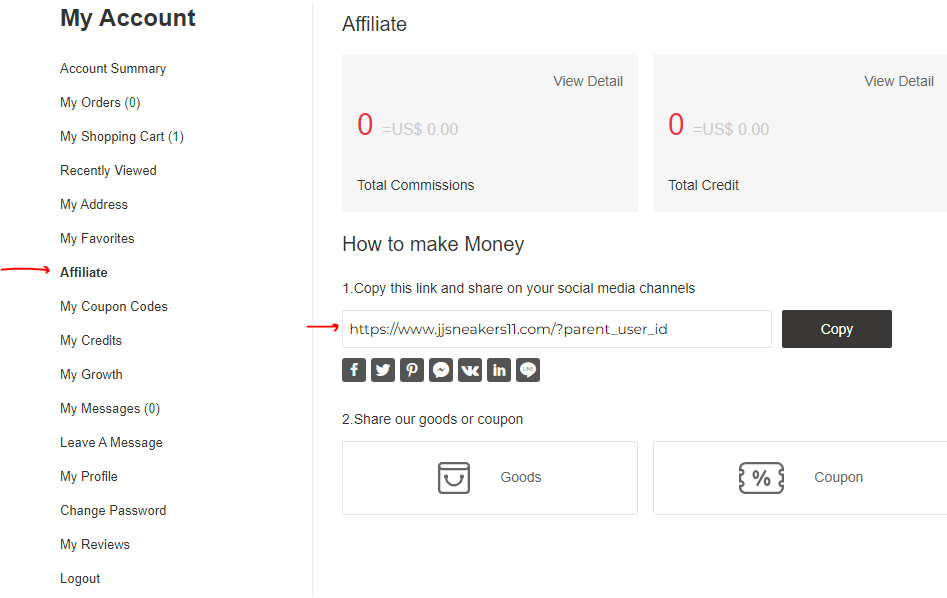This screenshot has height=598, width=947.
Task: Share link via VK icon
Action: coord(470,370)
